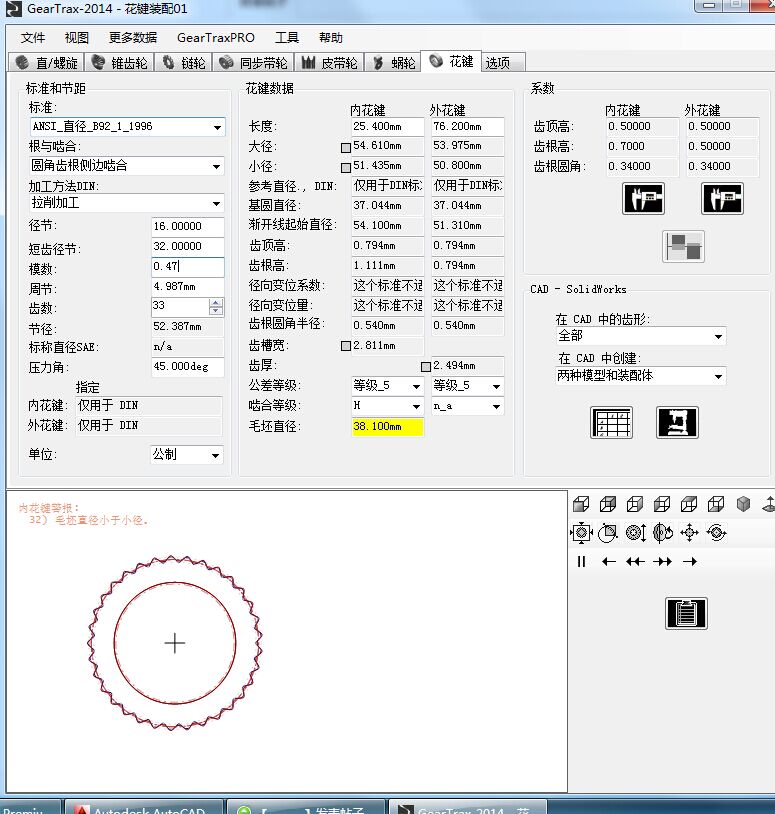Click the rotate view icon
The image size is (775, 814).
[x=662, y=533]
